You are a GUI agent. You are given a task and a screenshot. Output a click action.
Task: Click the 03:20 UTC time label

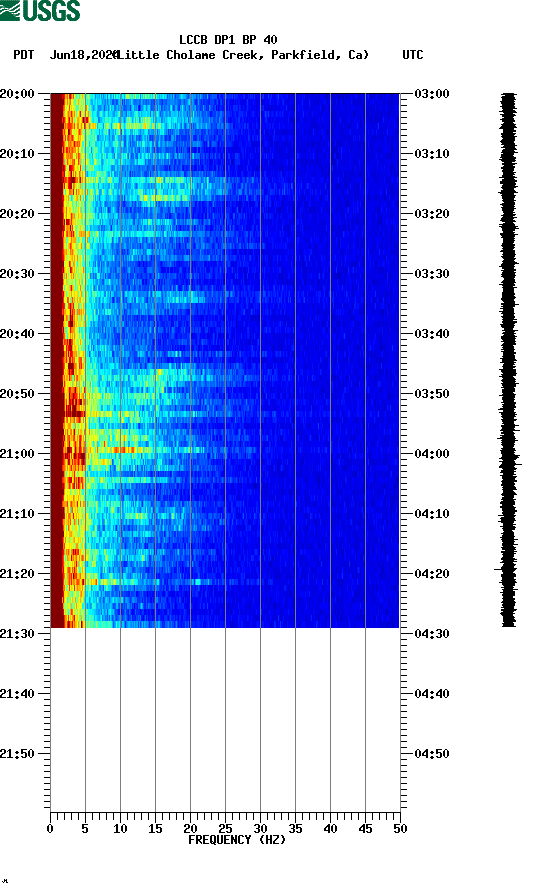pyautogui.click(x=432, y=214)
